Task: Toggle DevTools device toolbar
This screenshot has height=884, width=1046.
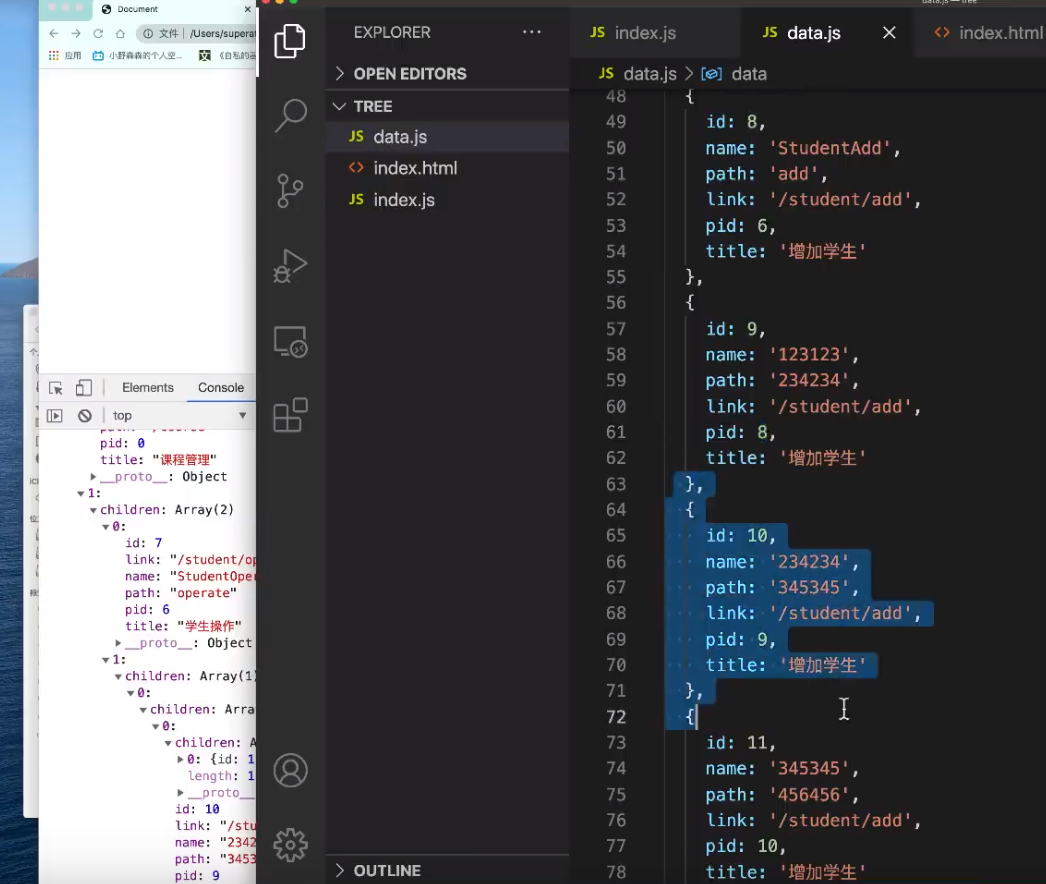Action: (x=83, y=388)
